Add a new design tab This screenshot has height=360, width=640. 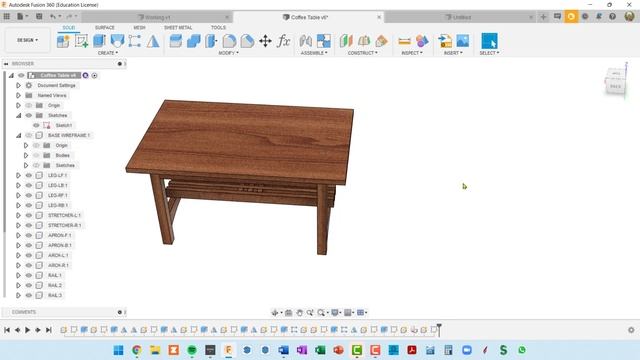[543, 17]
